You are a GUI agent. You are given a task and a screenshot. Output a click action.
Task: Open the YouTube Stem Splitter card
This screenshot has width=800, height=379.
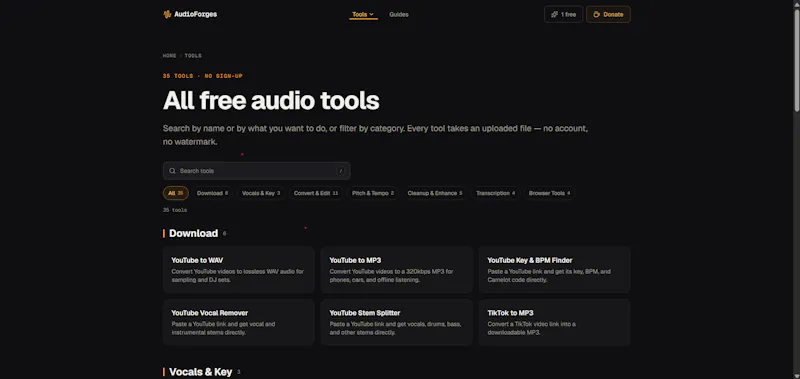396,322
